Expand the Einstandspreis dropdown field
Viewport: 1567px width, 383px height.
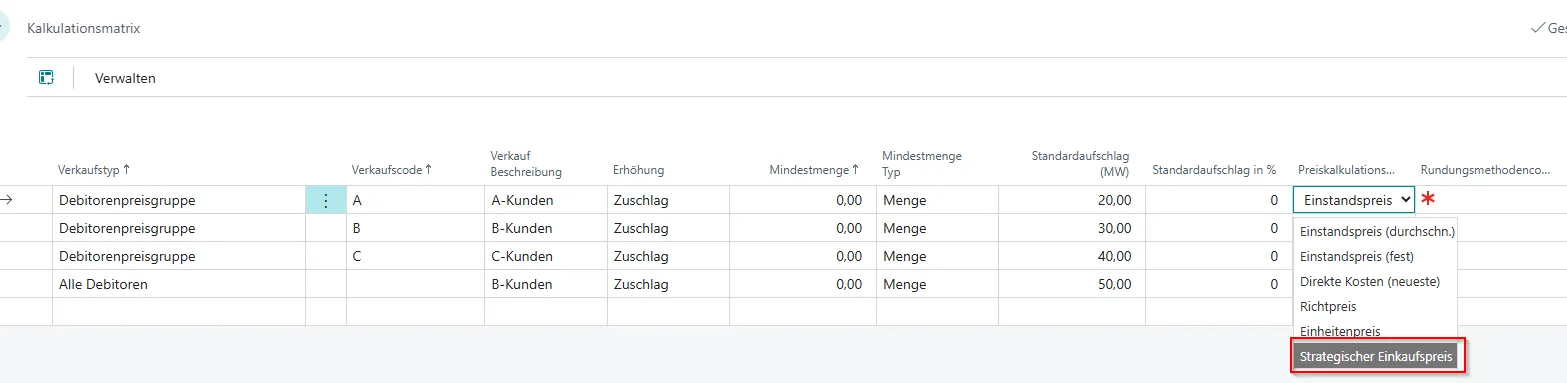(1355, 200)
